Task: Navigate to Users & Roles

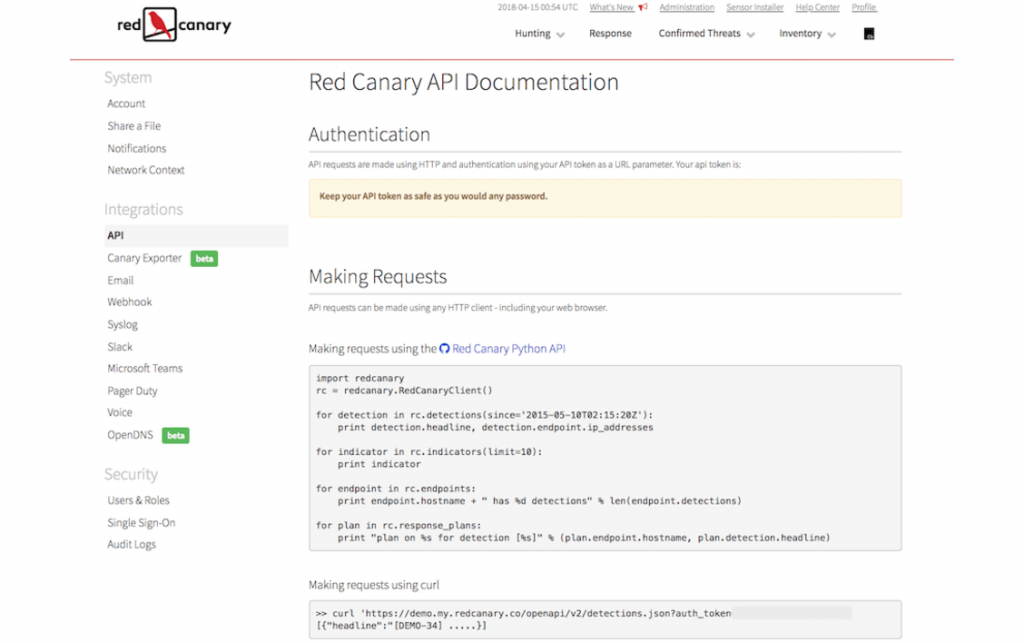Action: pos(138,500)
